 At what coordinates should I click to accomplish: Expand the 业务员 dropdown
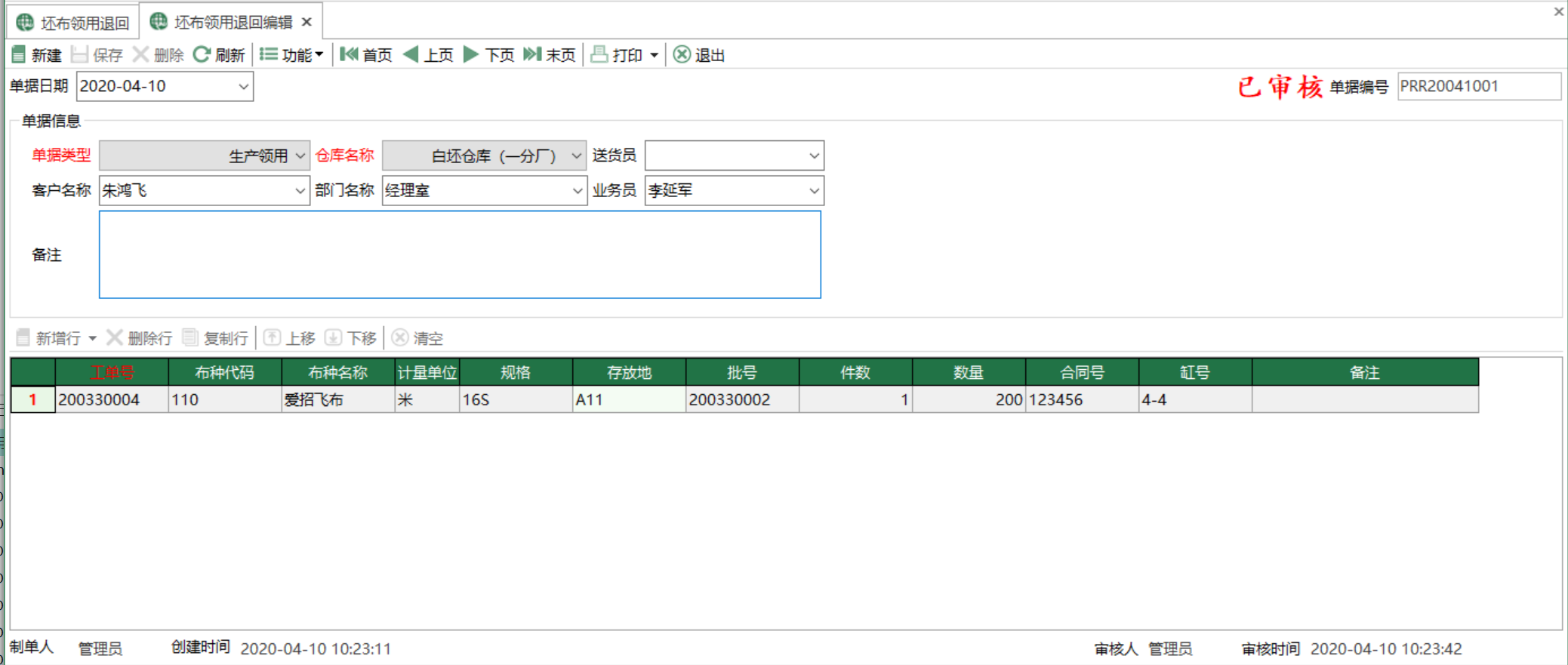(x=814, y=190)
